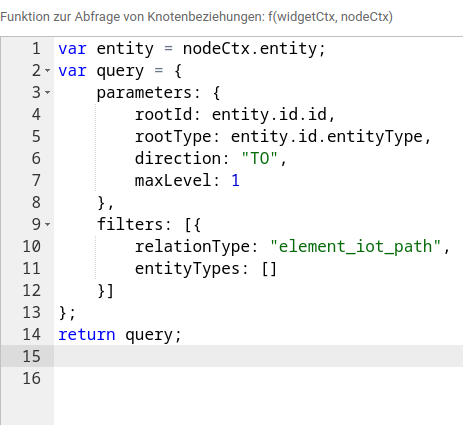The image size is (463, 425).
Task: Click gutter line number 11
Action: [32, 269]
